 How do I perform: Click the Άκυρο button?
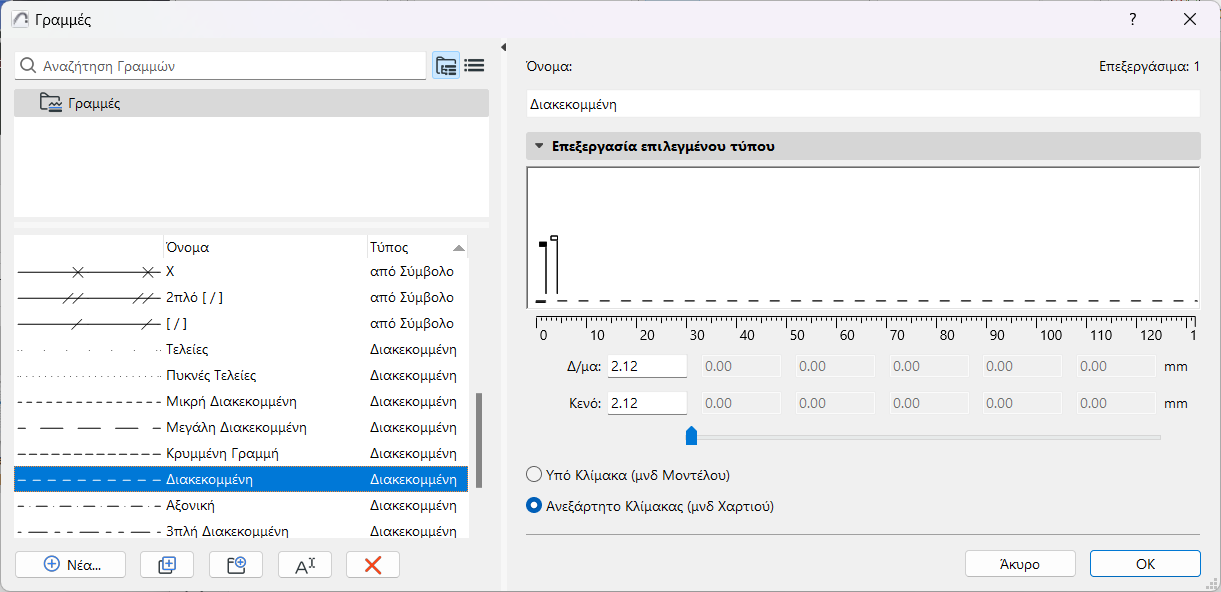point(1020,564)
